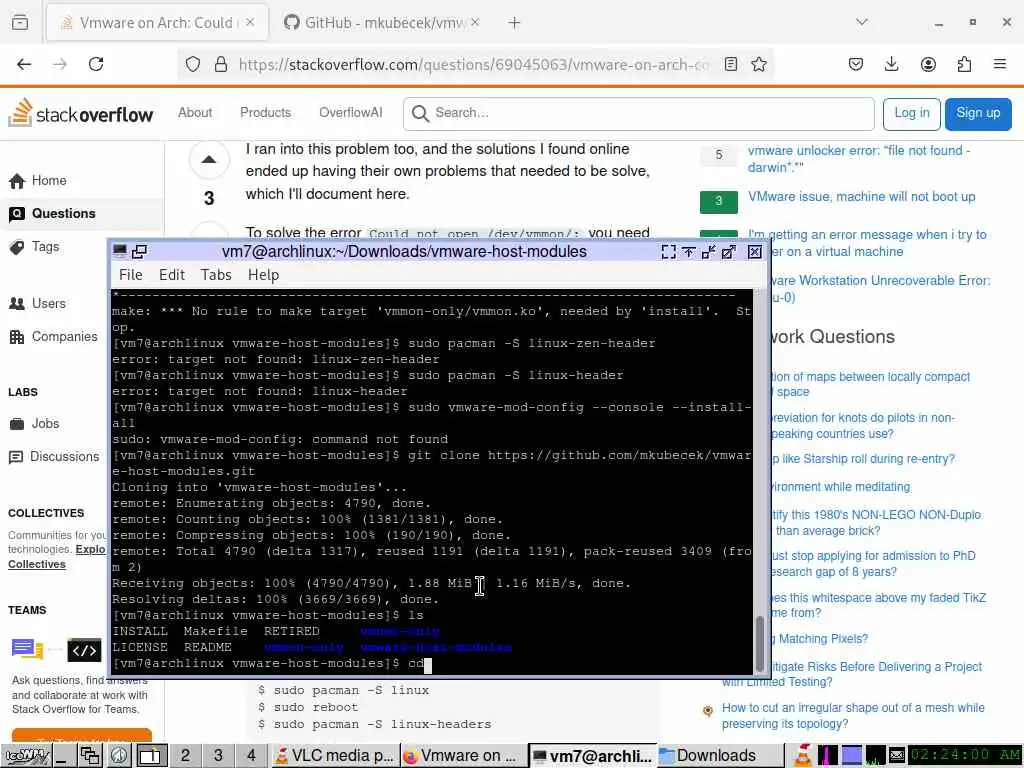Open the OverflowAI header link
Image resolution: width=1024 pixels, height=768 pixels.
pyautogui.click(x=351, y=112)
